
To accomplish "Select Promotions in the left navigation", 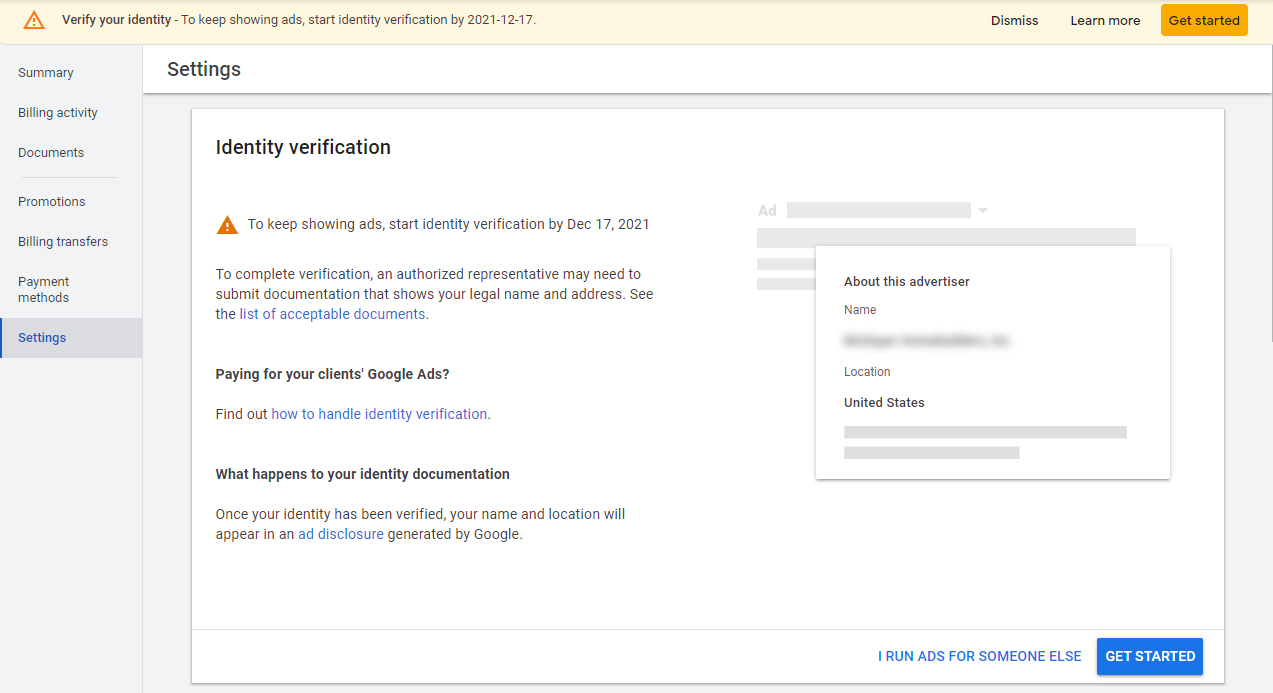I will point(52,202).
